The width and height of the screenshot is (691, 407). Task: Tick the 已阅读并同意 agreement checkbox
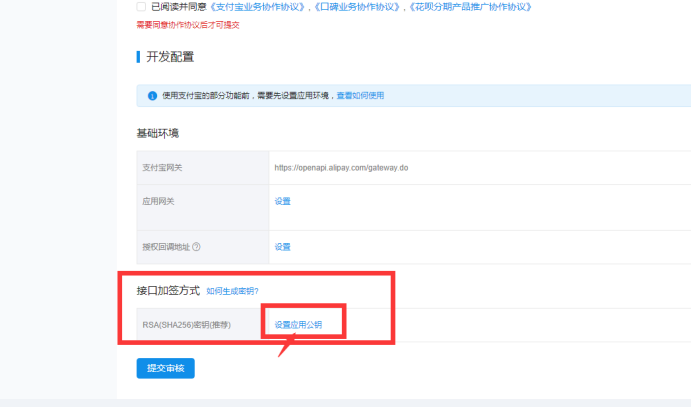tap(141, 7)
